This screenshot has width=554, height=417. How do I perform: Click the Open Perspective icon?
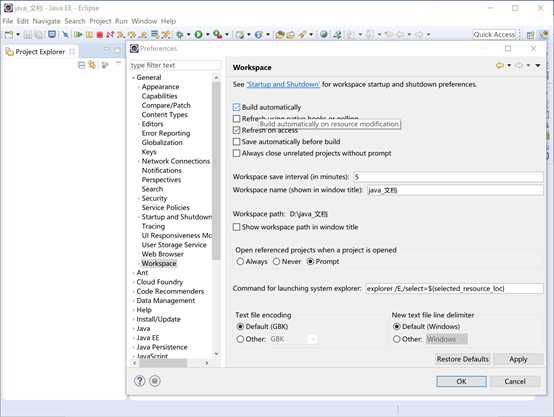pos(530,35)
